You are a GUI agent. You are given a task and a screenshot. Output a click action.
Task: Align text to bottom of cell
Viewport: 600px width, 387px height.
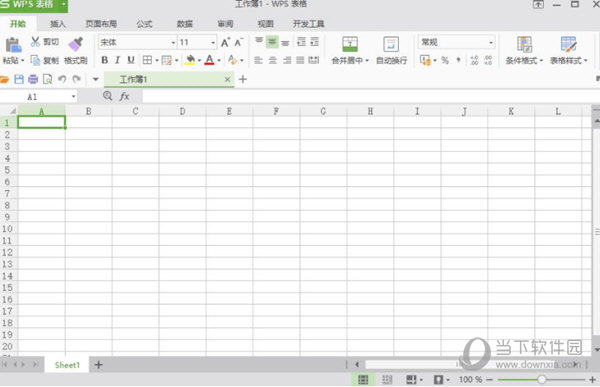pos(285,42)
